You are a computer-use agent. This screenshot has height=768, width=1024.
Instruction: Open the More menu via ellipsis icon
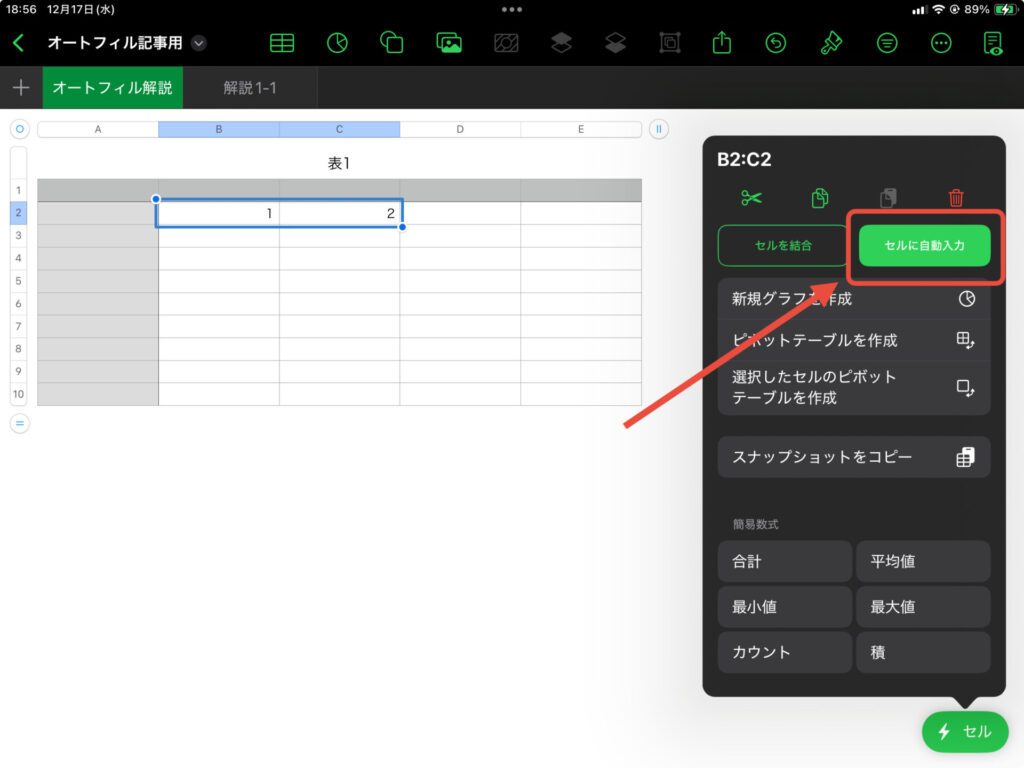(x=941, y=42)
